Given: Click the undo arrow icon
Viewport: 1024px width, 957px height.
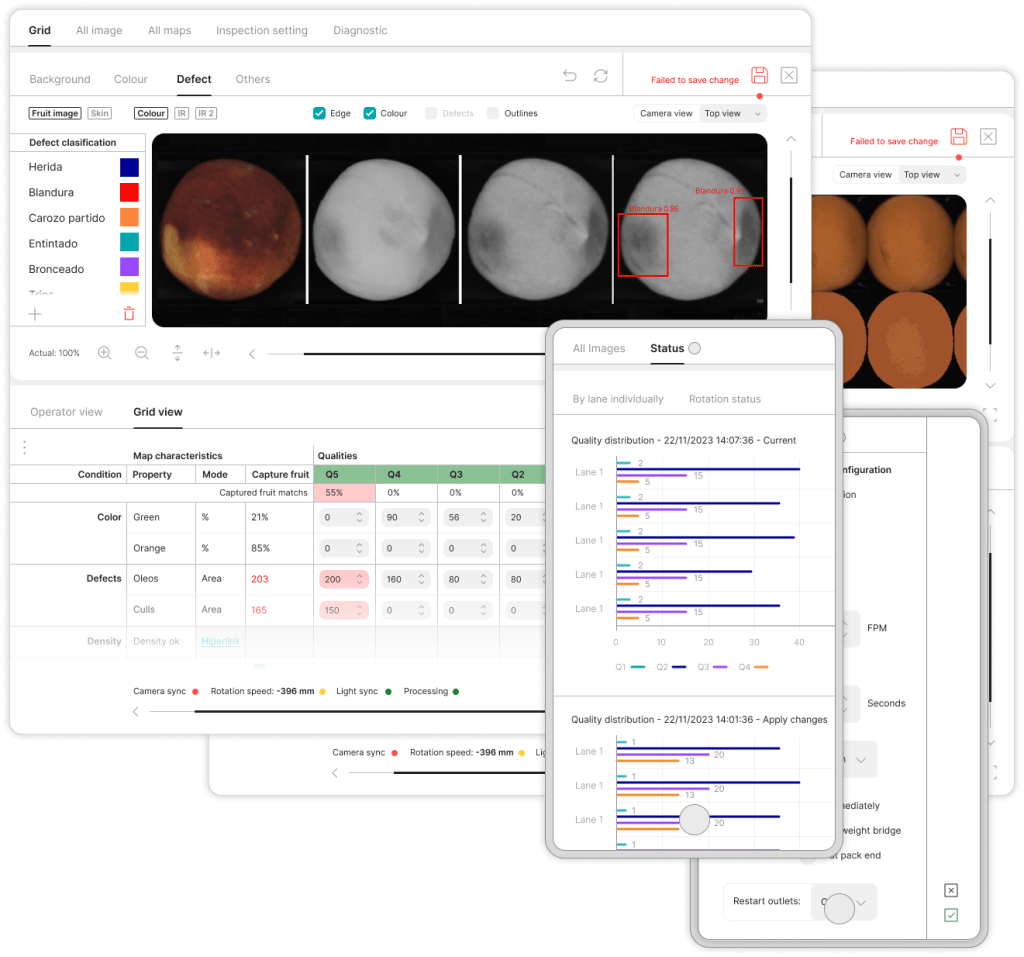Looking at the screenshot, I should tap(569, 76).
